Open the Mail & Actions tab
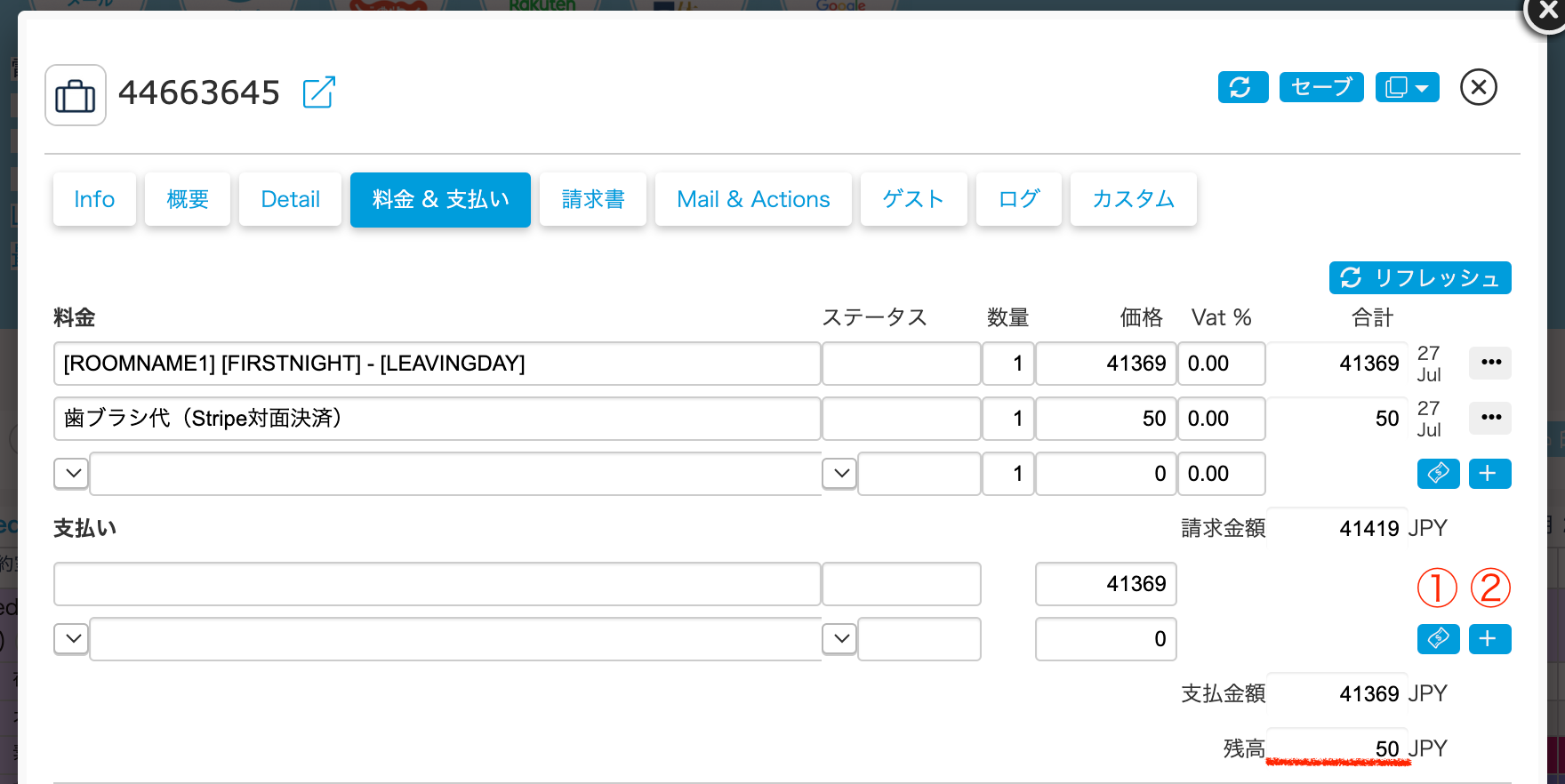The image size is (1565, 784). coord(753,200)
